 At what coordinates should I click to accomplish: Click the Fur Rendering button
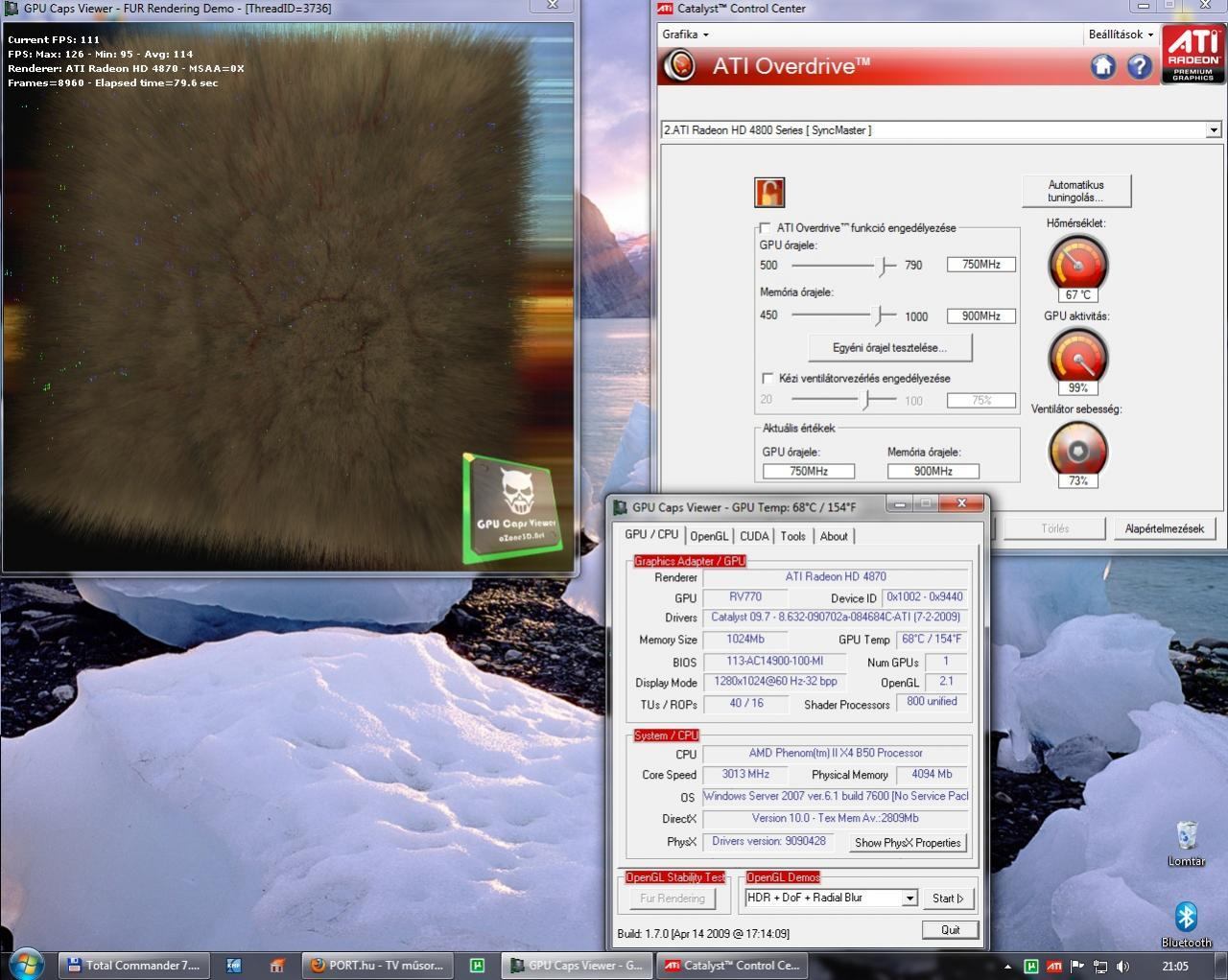pyautogui.click(x=673, y=898)
